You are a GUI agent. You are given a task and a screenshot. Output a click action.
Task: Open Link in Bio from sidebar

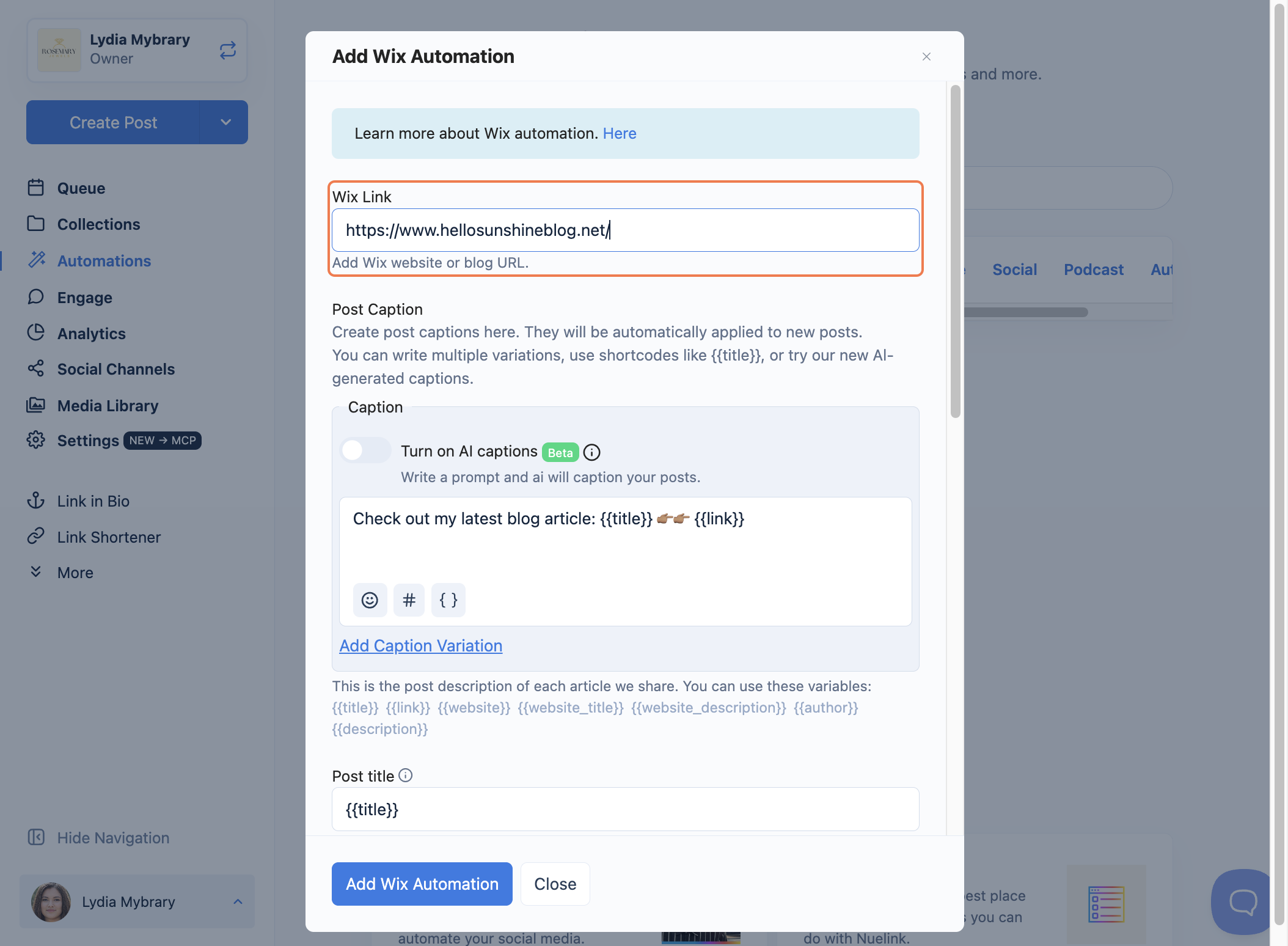(x=93, y=501)
